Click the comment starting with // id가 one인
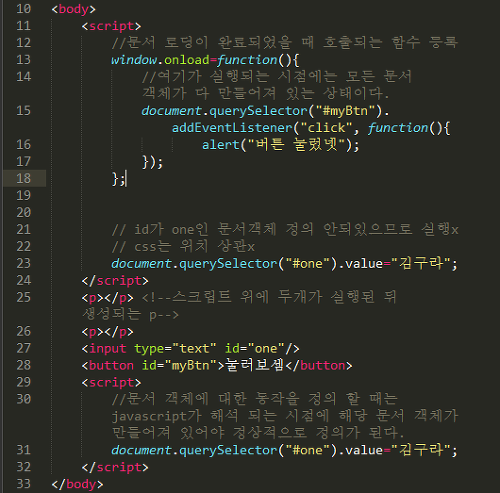The image size is (500, 493). click(285, 229)
